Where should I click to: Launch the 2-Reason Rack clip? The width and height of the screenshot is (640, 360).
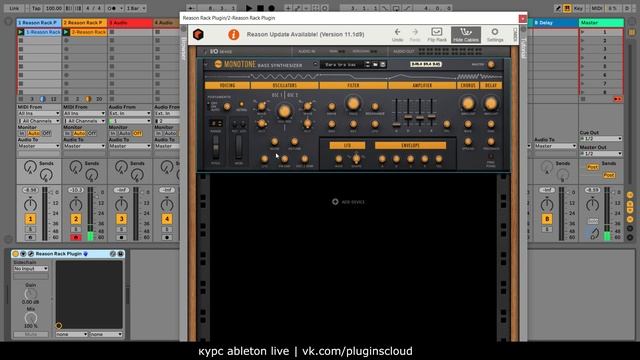pyautogui.click(x=66, y=32)
